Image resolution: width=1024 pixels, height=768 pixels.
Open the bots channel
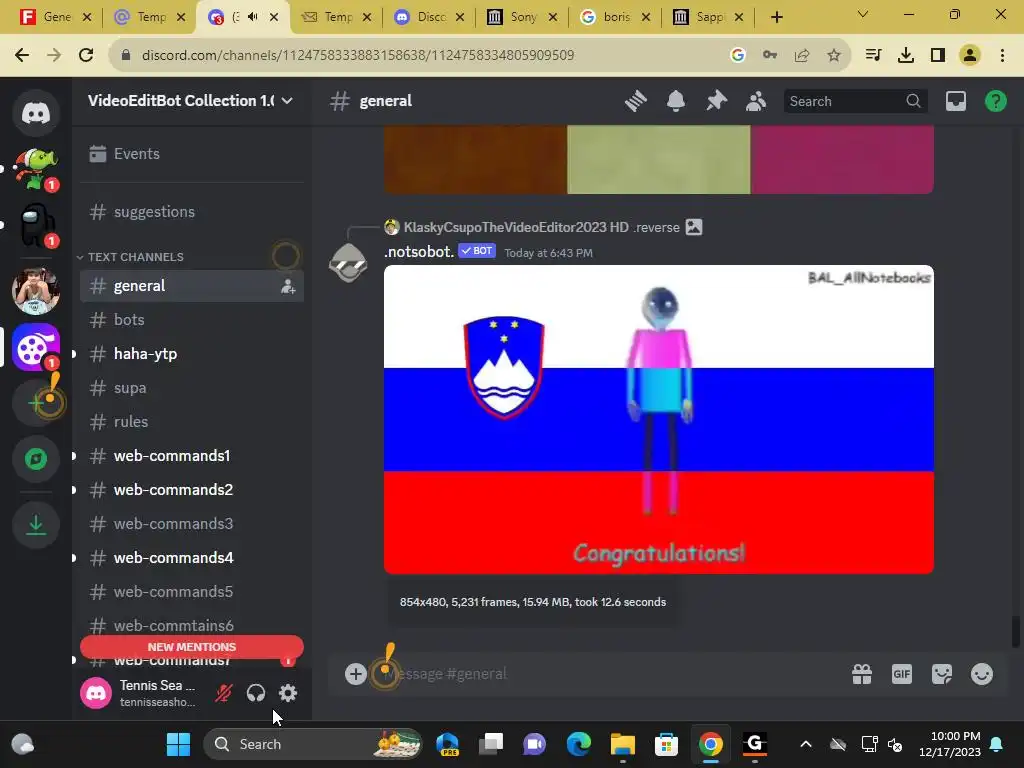click(x=191, y=320)
